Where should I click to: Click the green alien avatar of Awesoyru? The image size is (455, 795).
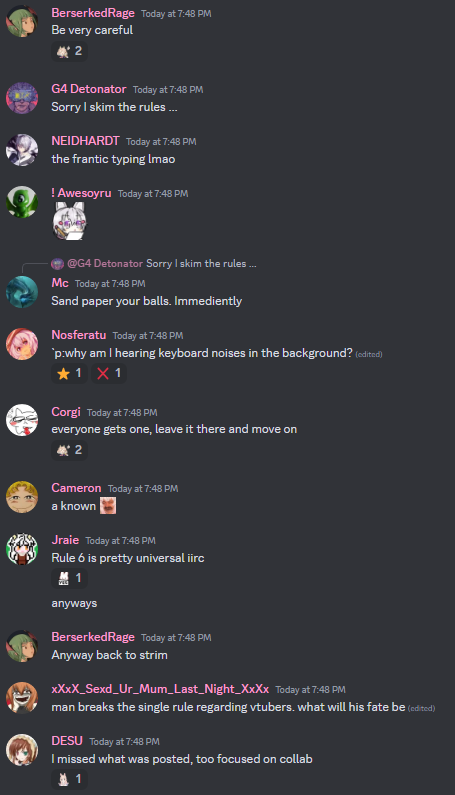pos(22,202)
